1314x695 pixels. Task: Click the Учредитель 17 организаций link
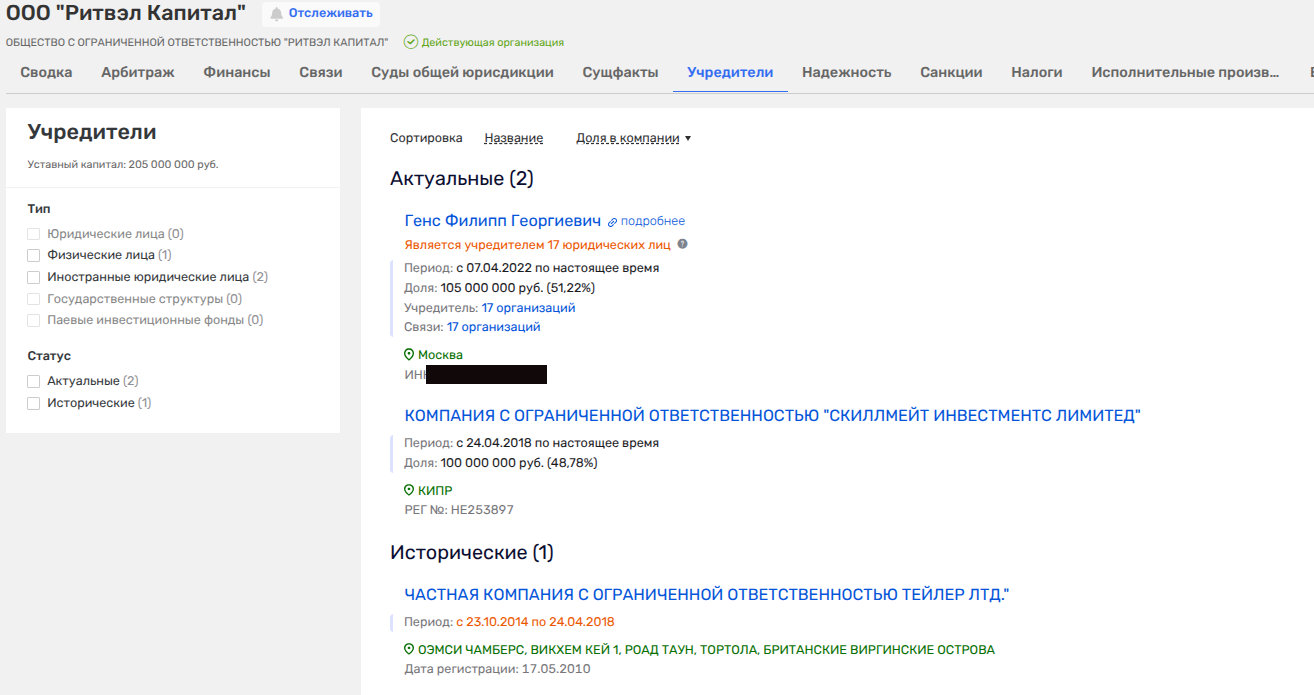point(528,308)
